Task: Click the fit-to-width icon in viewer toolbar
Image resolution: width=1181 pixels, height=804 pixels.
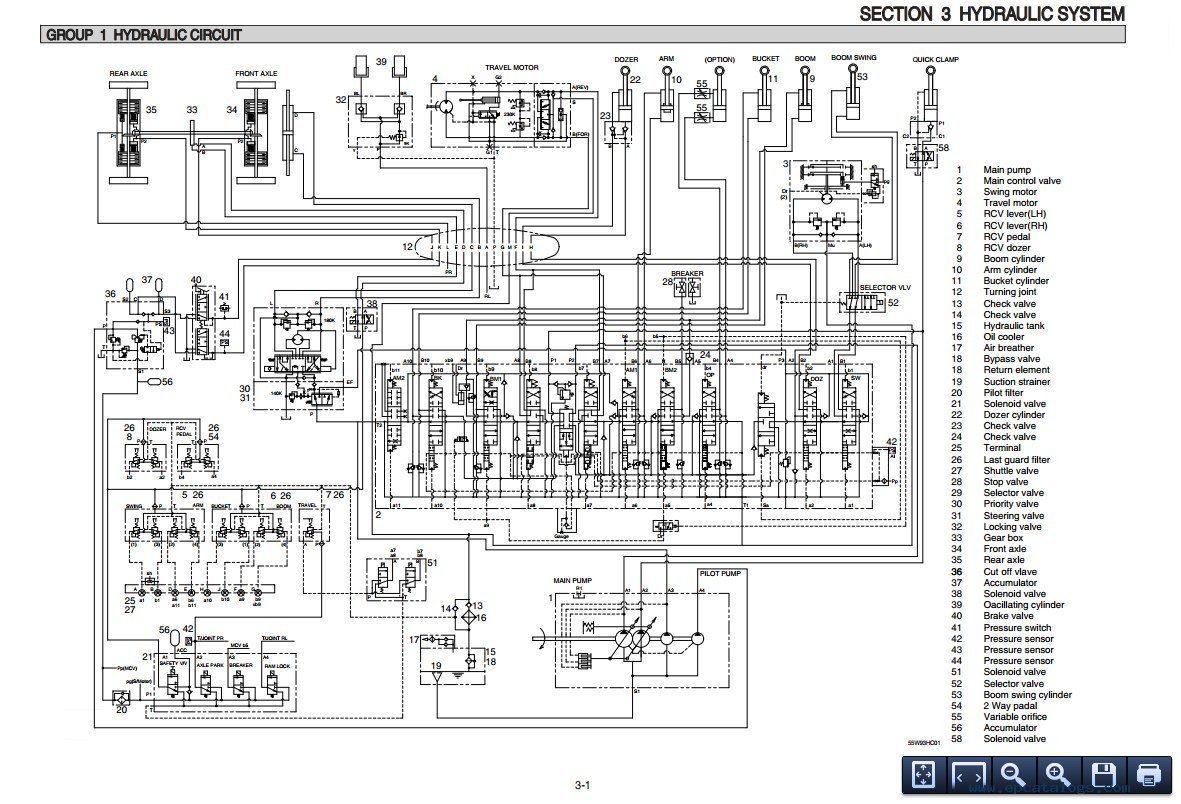Action: [967, 775]
